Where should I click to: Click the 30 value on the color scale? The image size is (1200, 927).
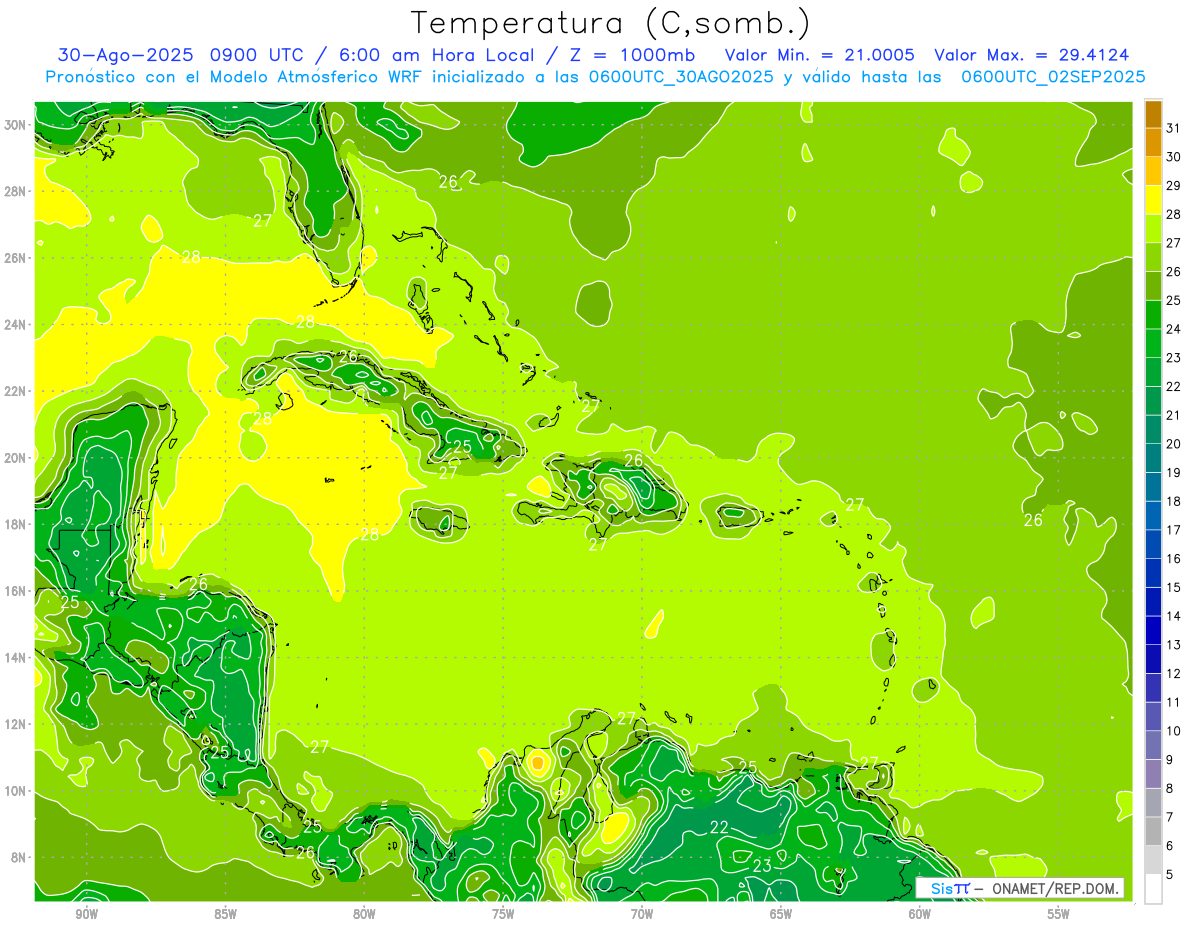(1174, 157)
